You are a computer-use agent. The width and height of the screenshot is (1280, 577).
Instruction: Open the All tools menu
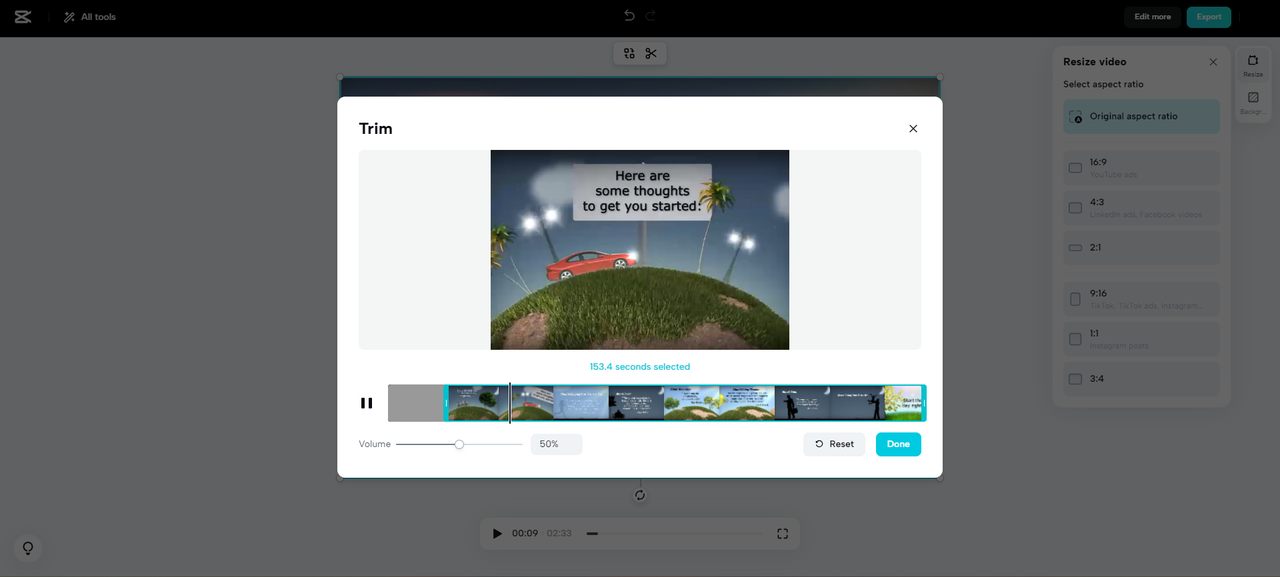pyautogui.click(x=89, y=16)
